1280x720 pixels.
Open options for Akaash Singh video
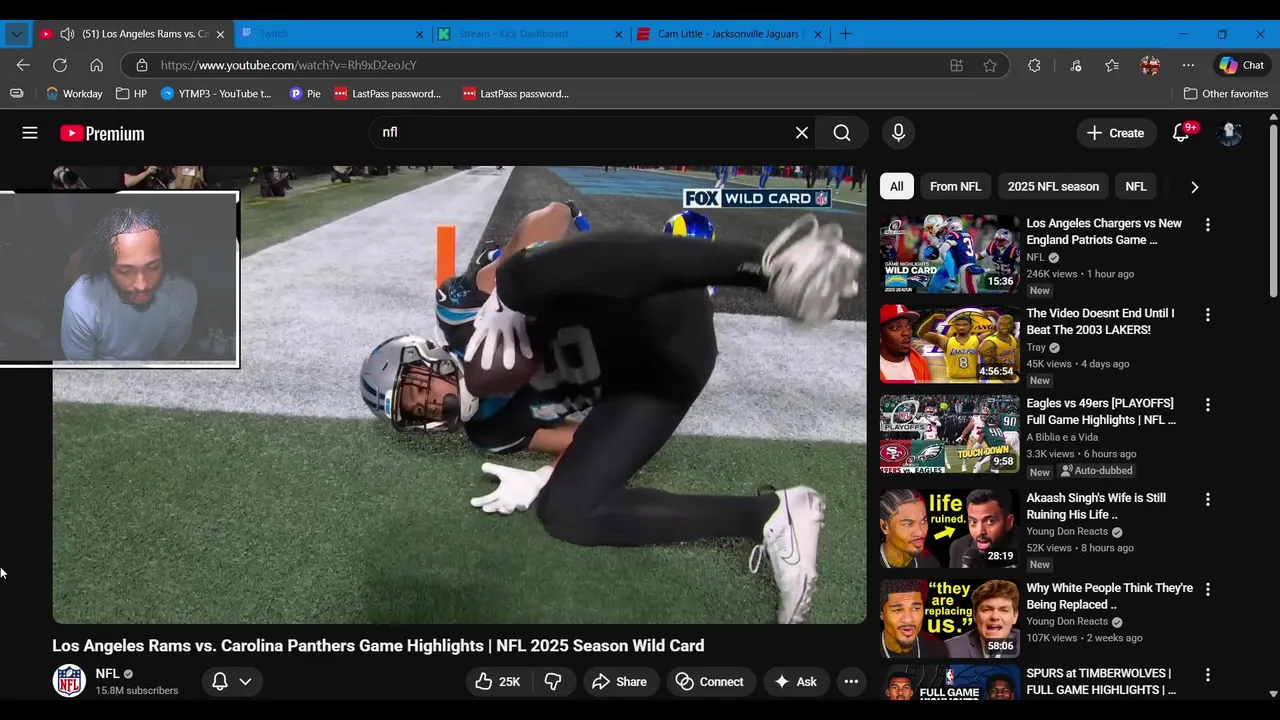click(x=1207, y=499)
